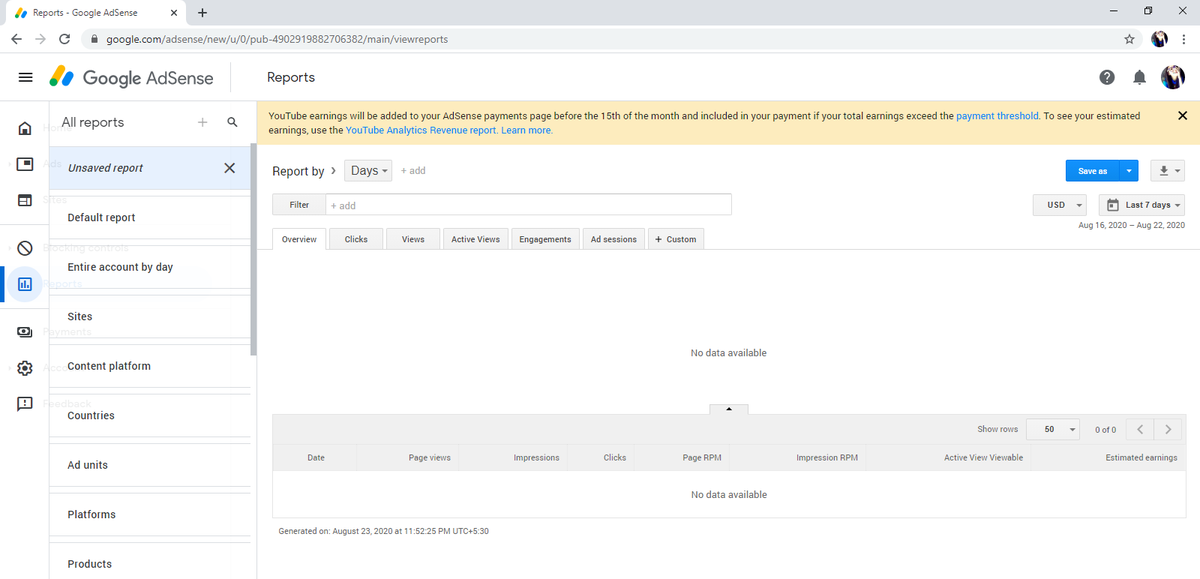Open the Blocking controls sidebar icon

tap(25, 248)
